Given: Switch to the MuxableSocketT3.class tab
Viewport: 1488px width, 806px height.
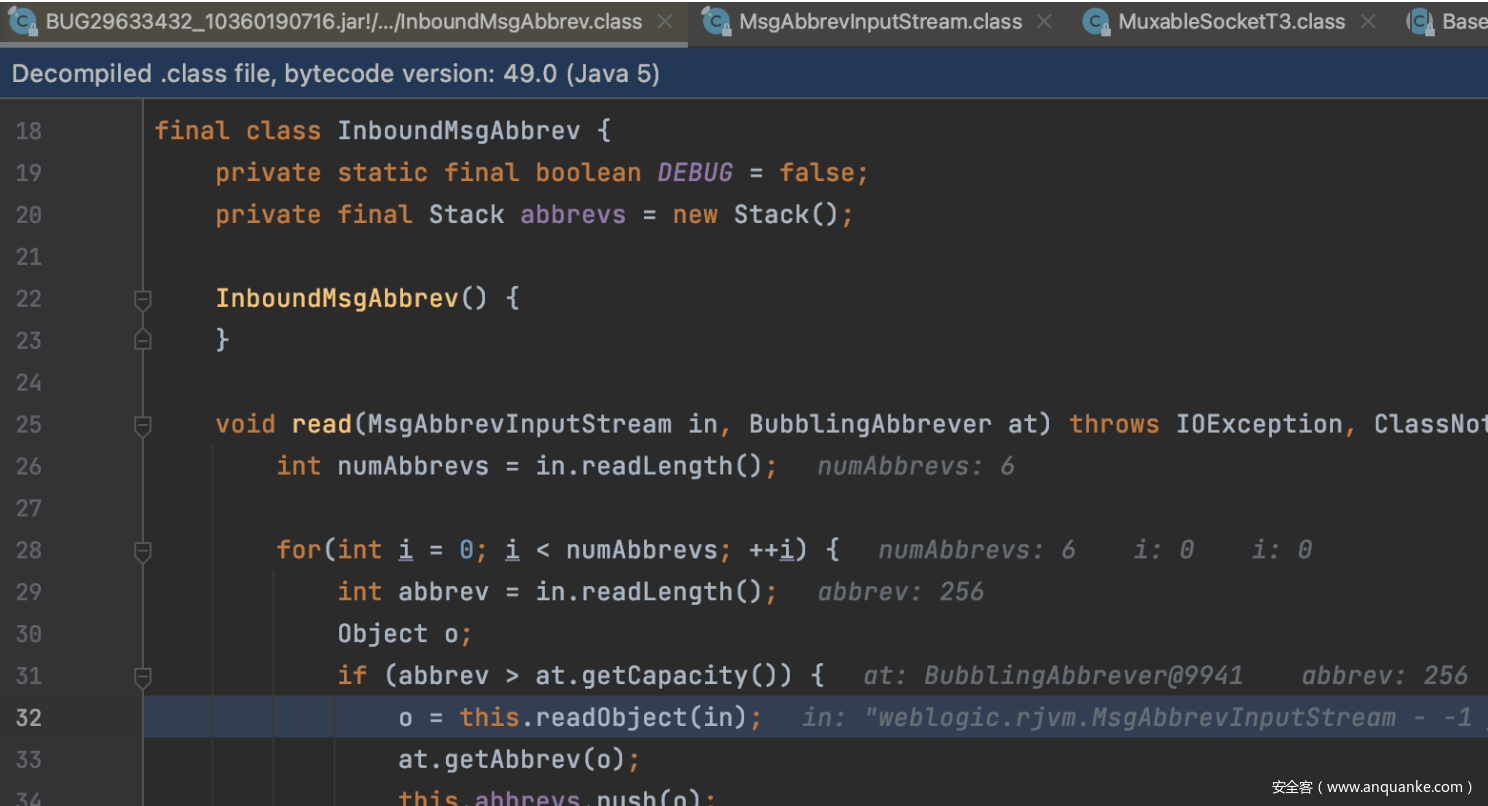Looking at the screenshot, I should [1231, 22].
